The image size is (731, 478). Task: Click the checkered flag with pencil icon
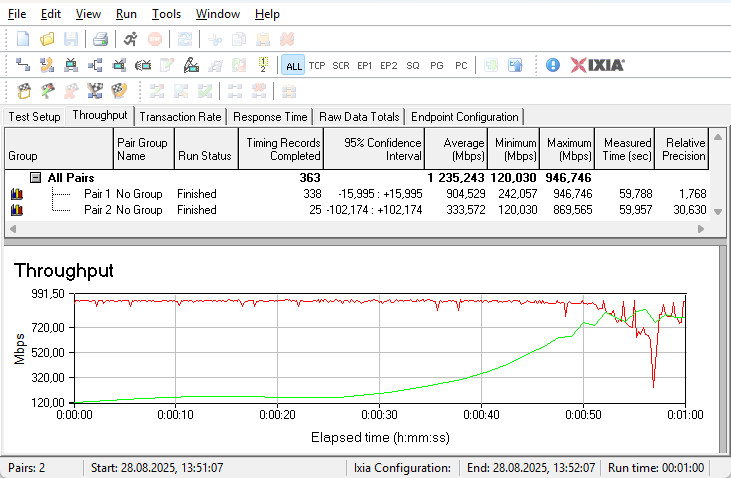(x=47, y=91)
